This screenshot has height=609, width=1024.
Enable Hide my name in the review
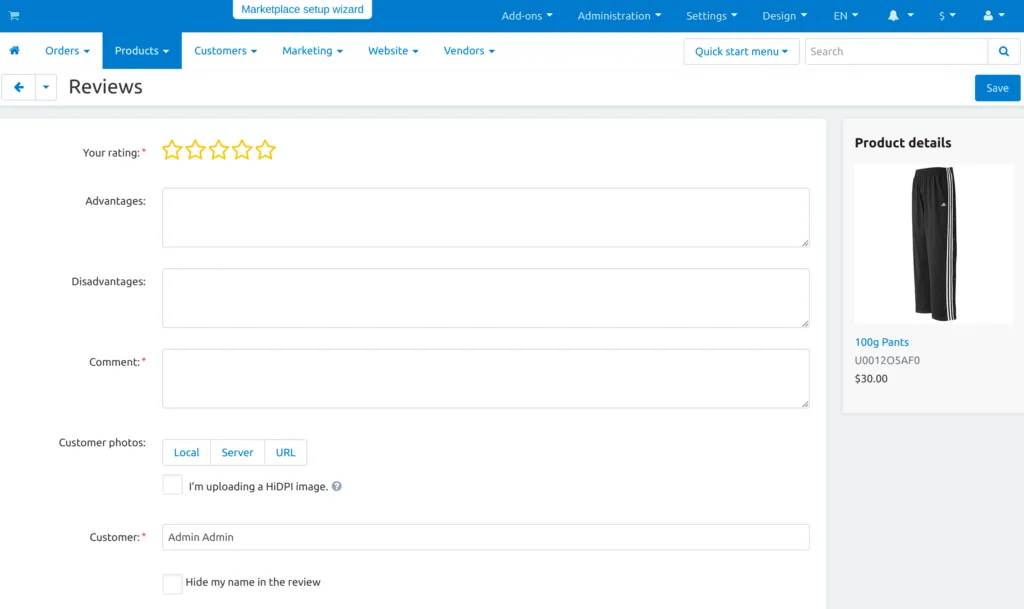click(x=172, y=584)
